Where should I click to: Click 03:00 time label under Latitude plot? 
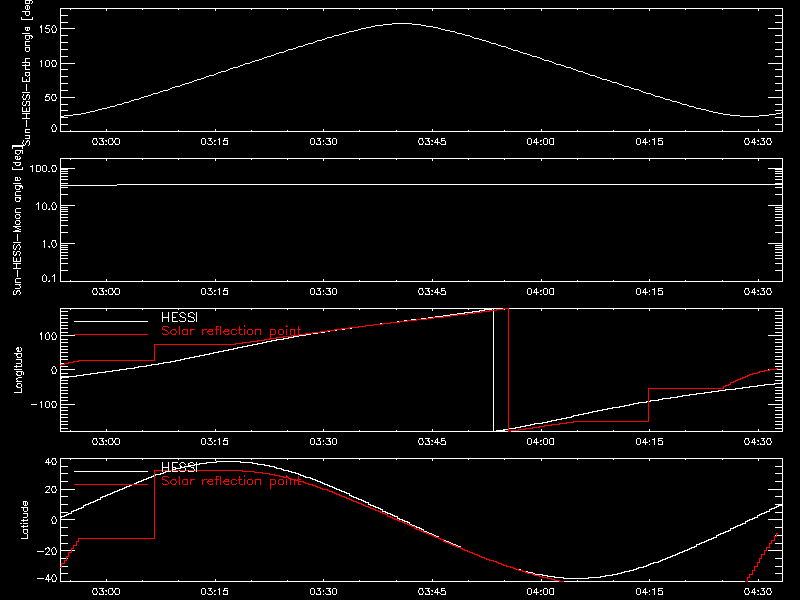106,591
